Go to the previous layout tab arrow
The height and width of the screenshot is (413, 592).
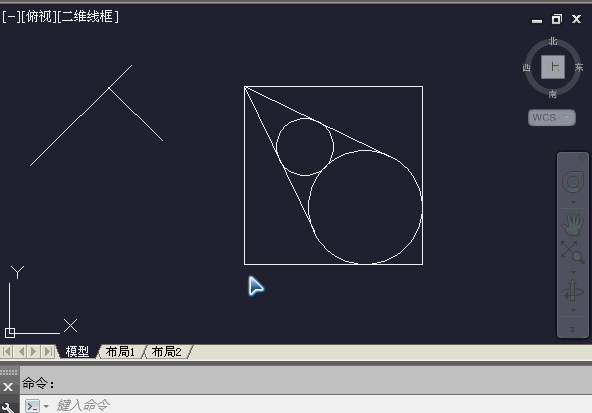tap(21, 352)
